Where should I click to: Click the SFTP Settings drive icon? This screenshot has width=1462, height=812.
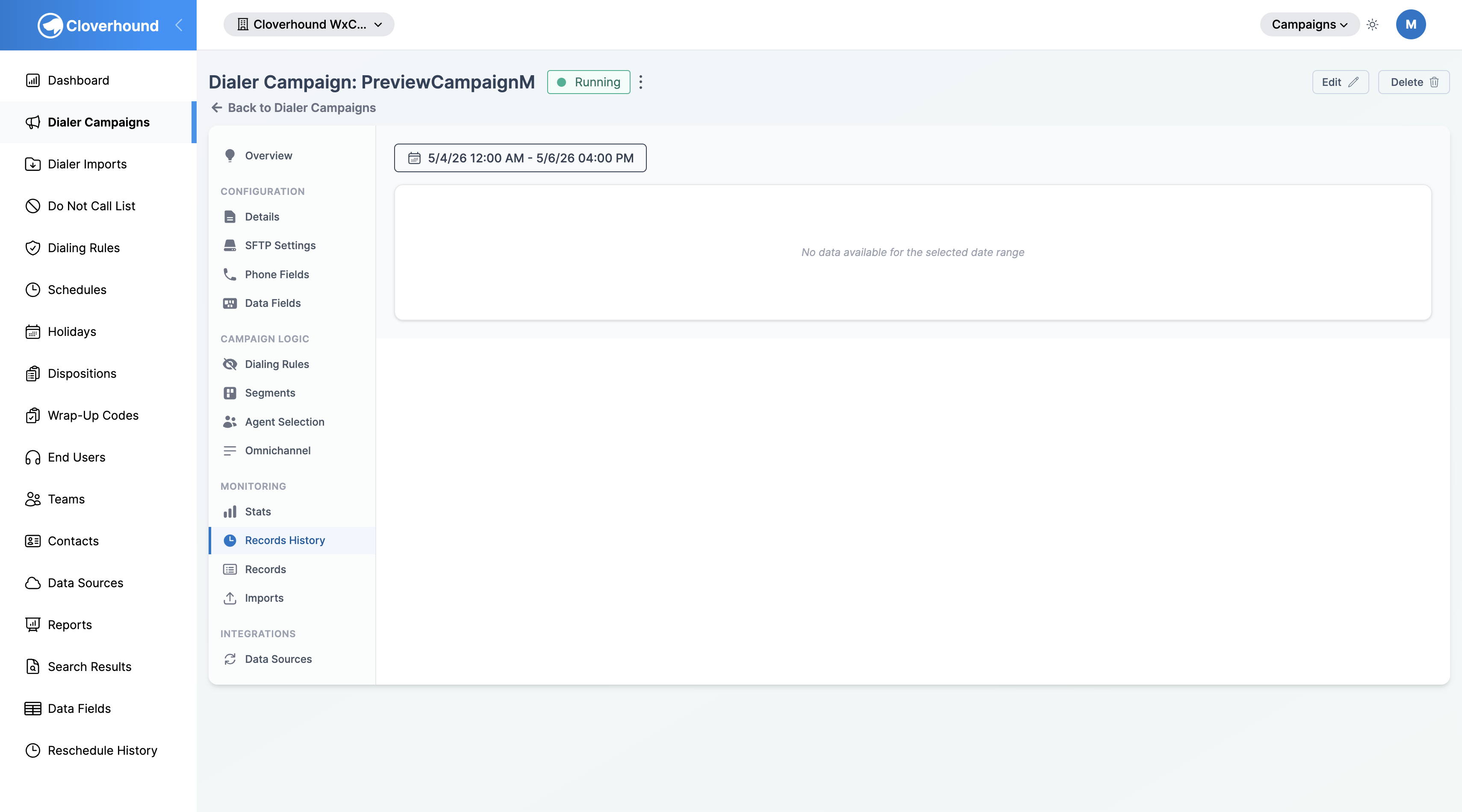click(230, 246)
